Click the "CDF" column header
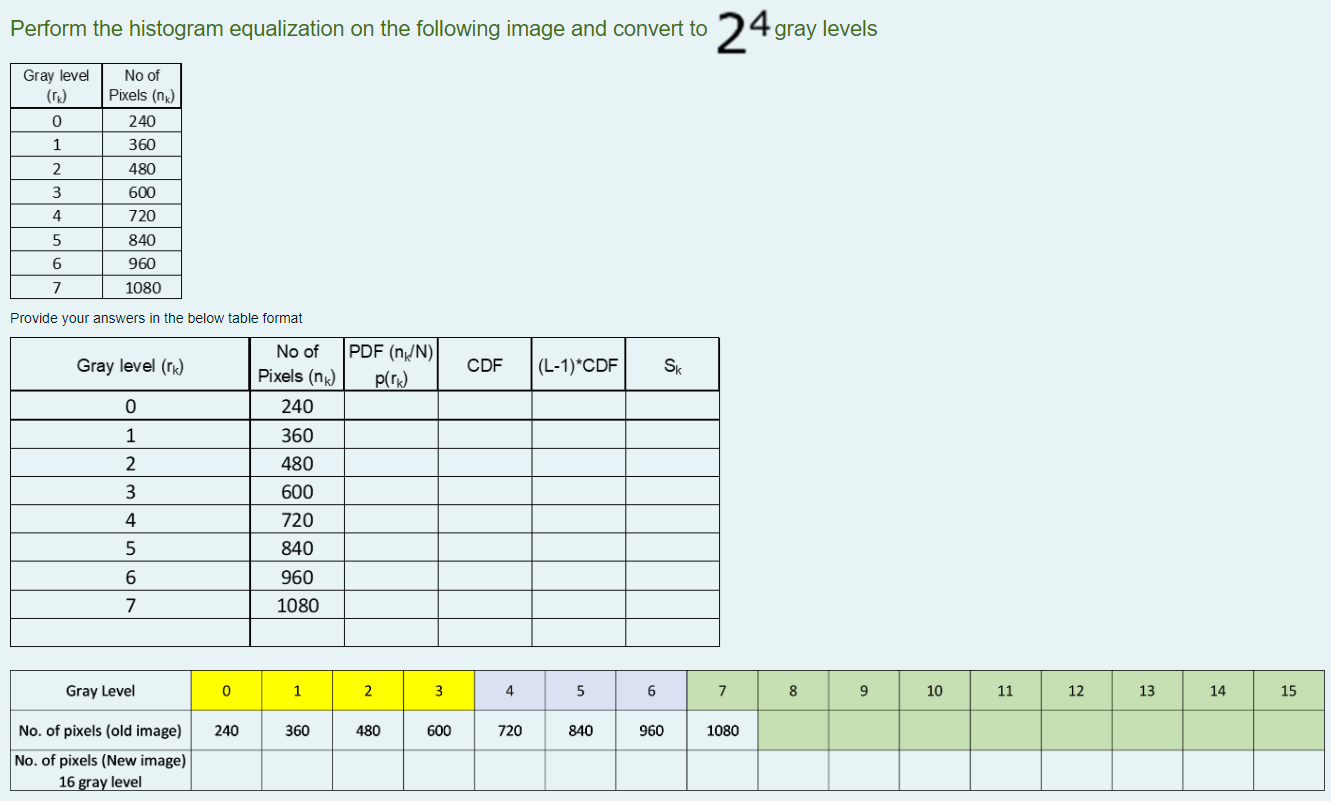Viewport: 1331px width, 801px height. 485,366
